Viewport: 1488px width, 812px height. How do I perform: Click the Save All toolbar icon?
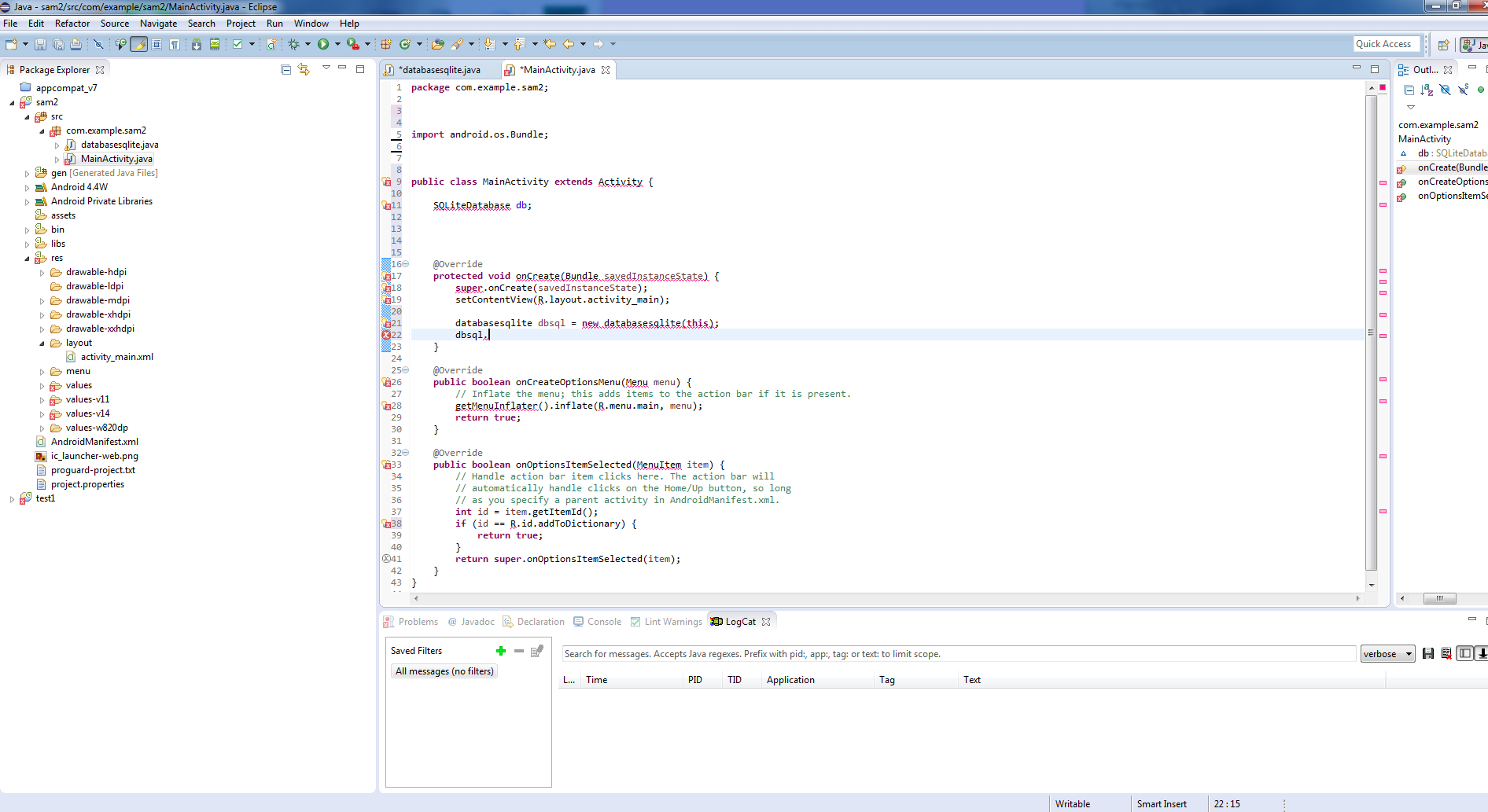point(58,44)
